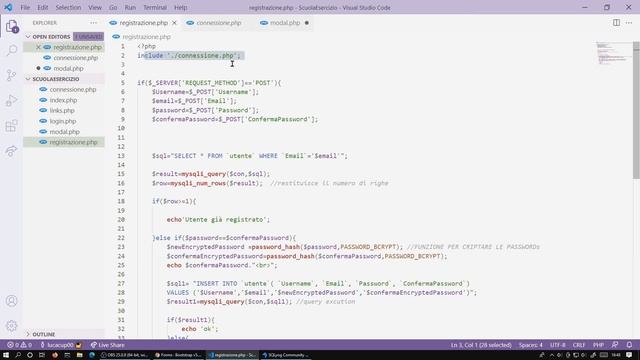This screenshot has width=640, height=360.
Task: Open Windows action center notification icon
Action: point(629,355)
